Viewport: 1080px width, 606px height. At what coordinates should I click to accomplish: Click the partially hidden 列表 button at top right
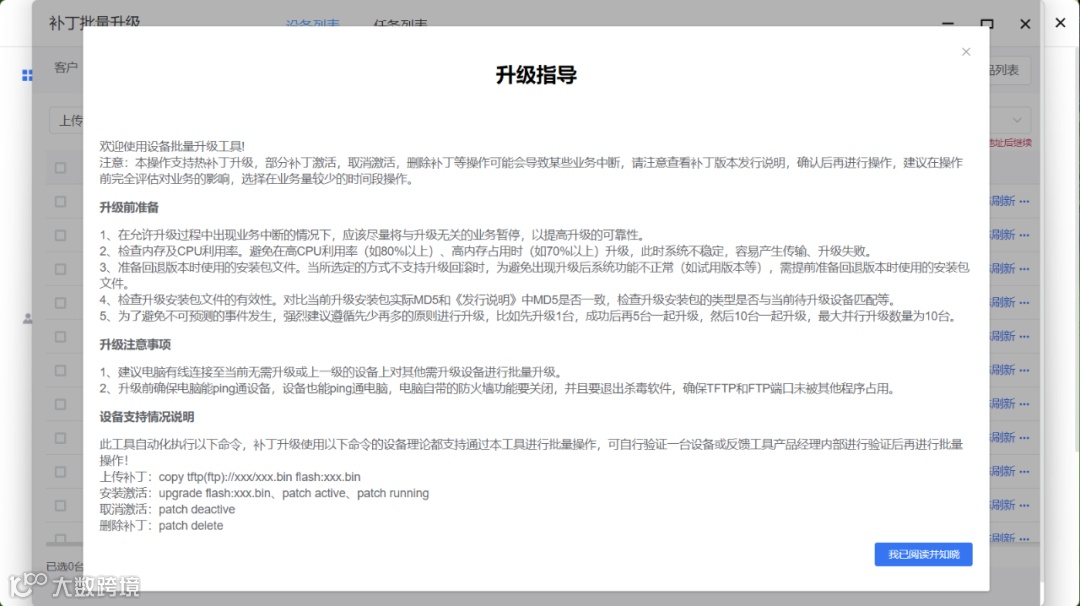tap(1010, 70)
